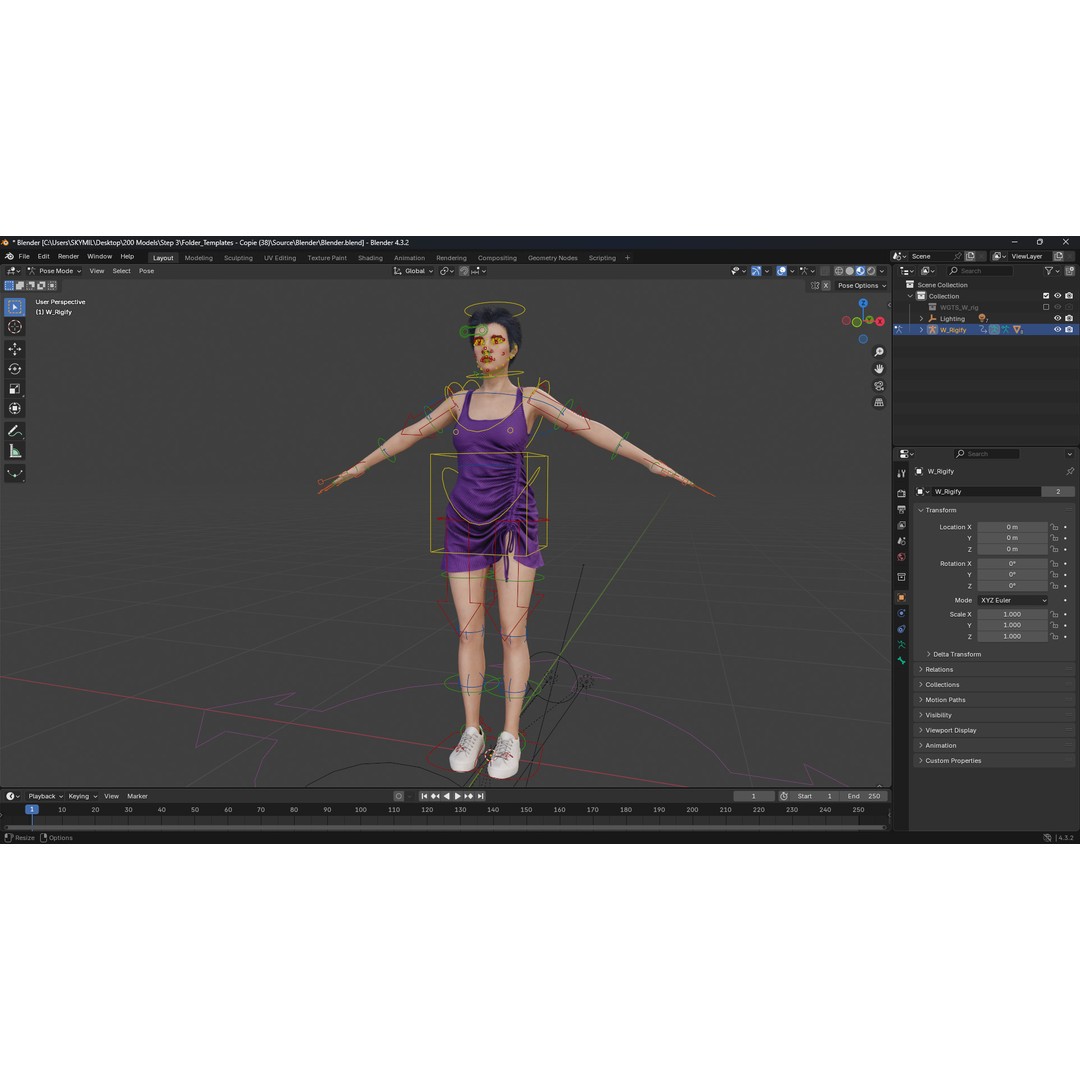Open the Tool properties tab
1080x1080 pixels.
pyautogui.click(x=901, y=473)
